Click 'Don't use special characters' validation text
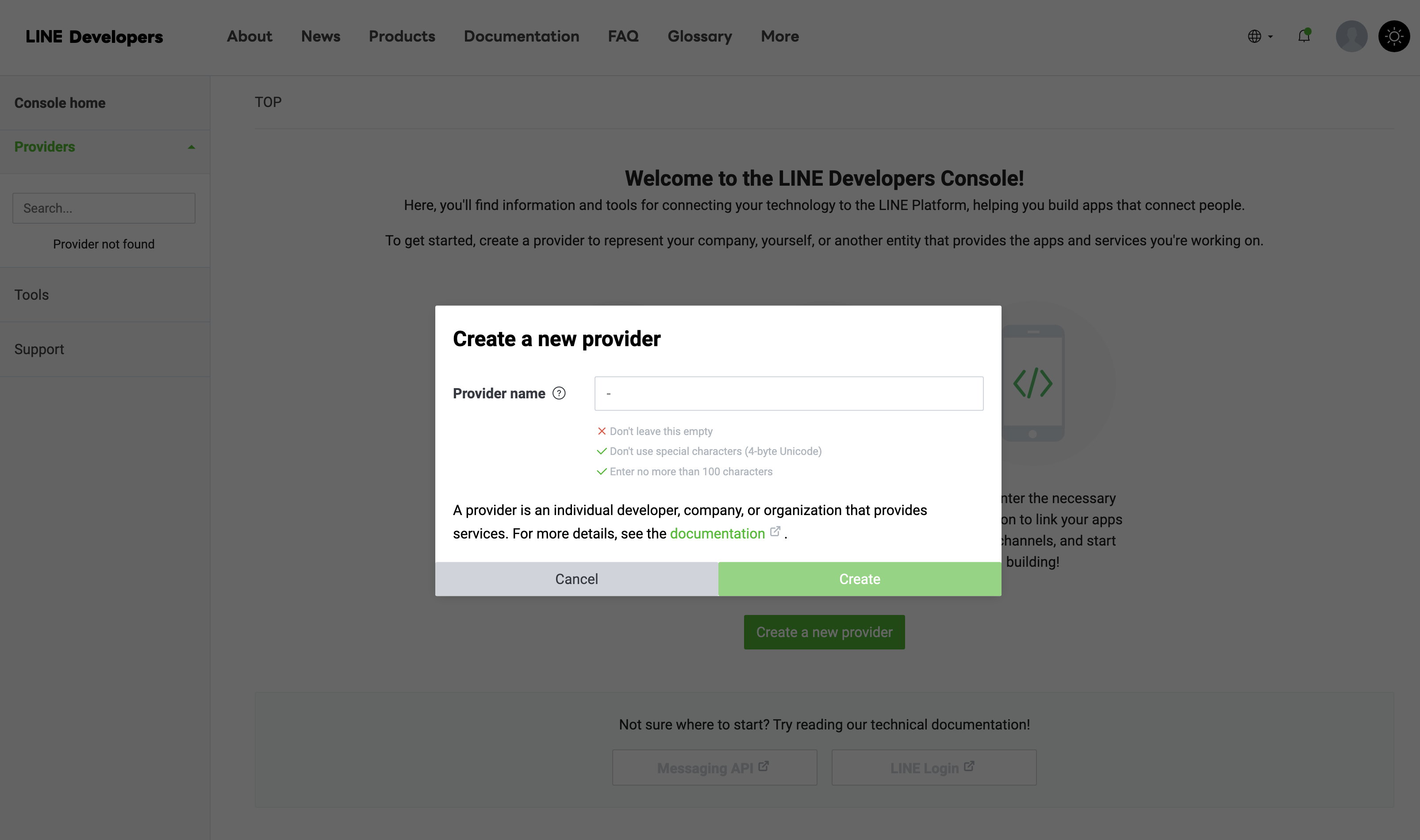The height and width of the screenshot is (840, 1420). 715,451
